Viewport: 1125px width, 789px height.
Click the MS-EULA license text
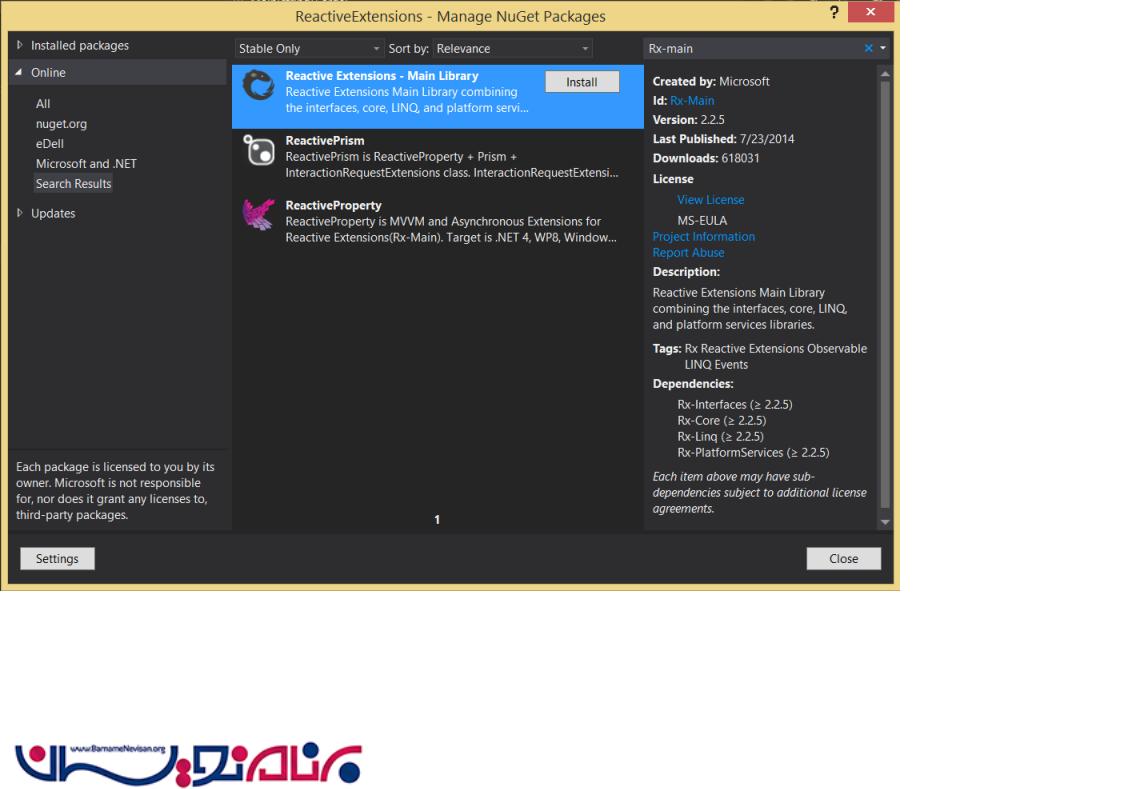pos(702,220)
